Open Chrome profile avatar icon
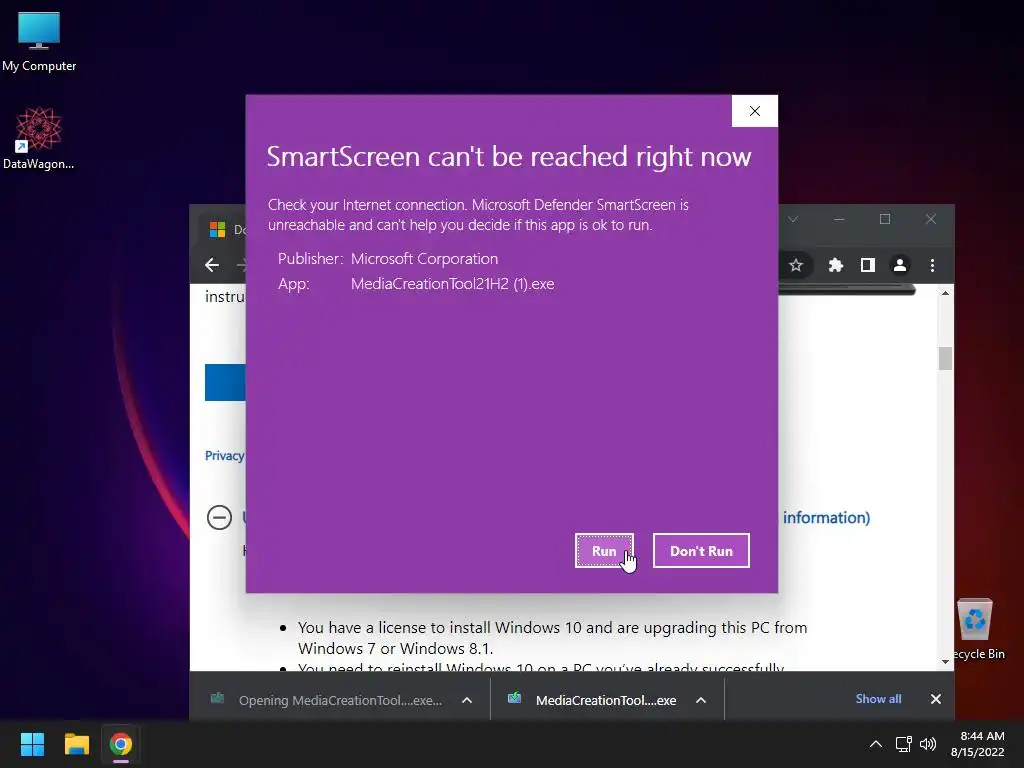 900,265
